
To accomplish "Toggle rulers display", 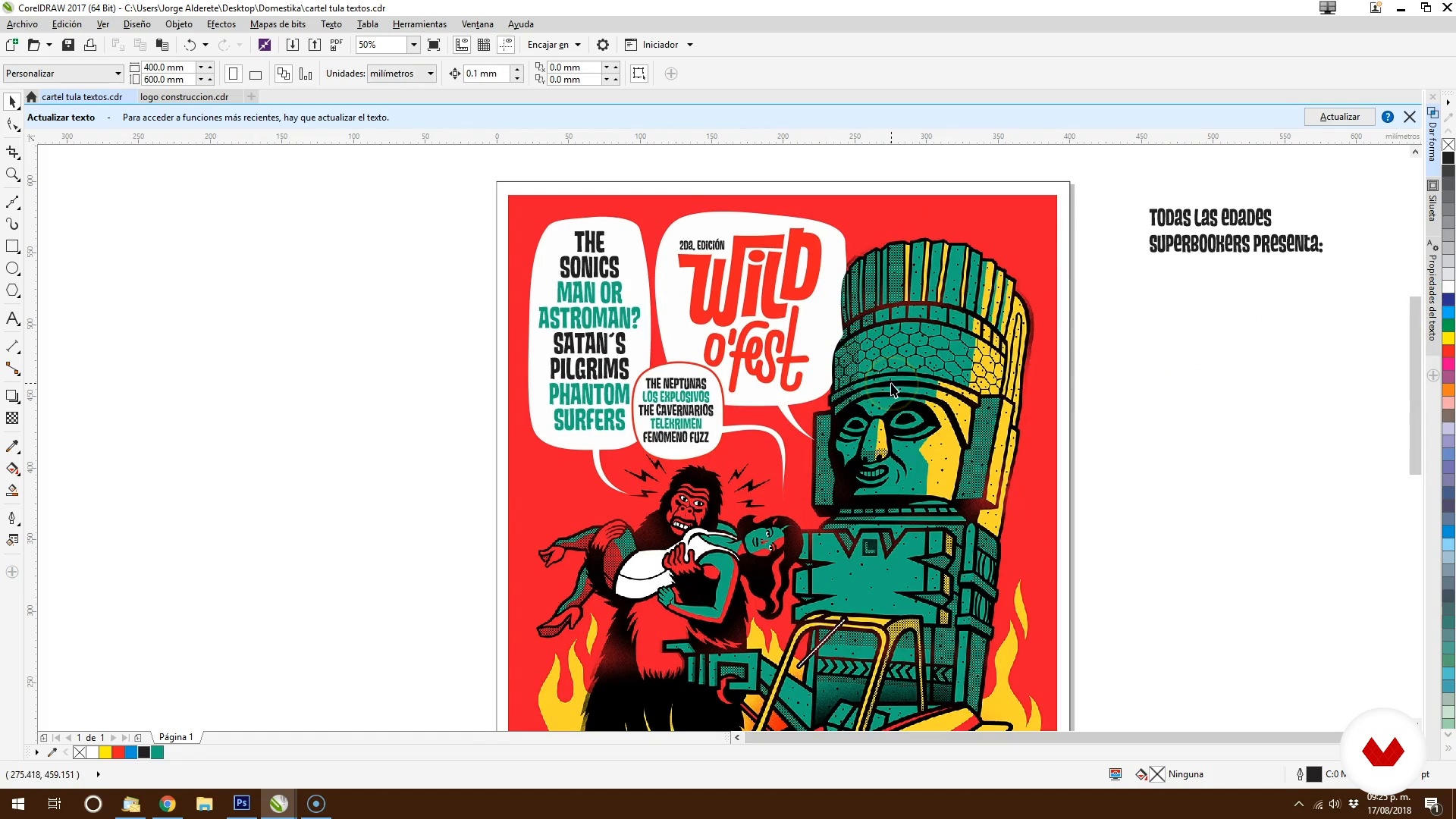I will pyautogui.click(x=462, y=45).
